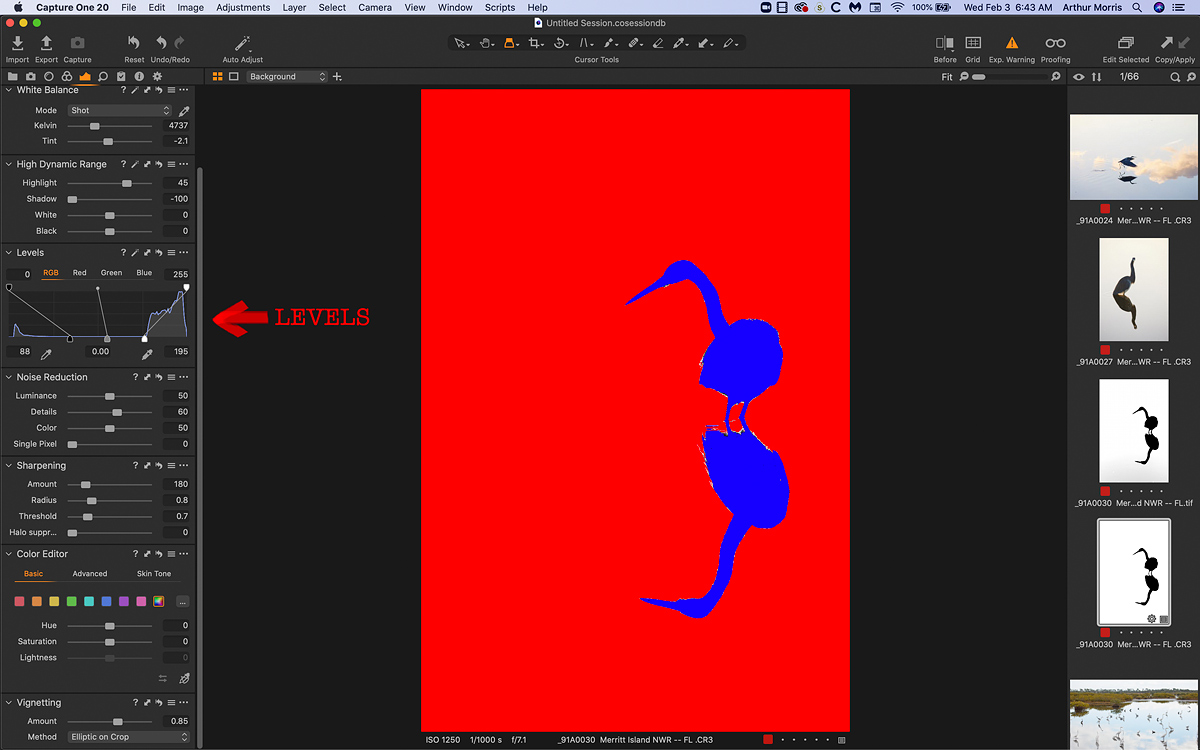Select the Pointer cursor tool
The image size is (1200, 750).
[460, 43]
